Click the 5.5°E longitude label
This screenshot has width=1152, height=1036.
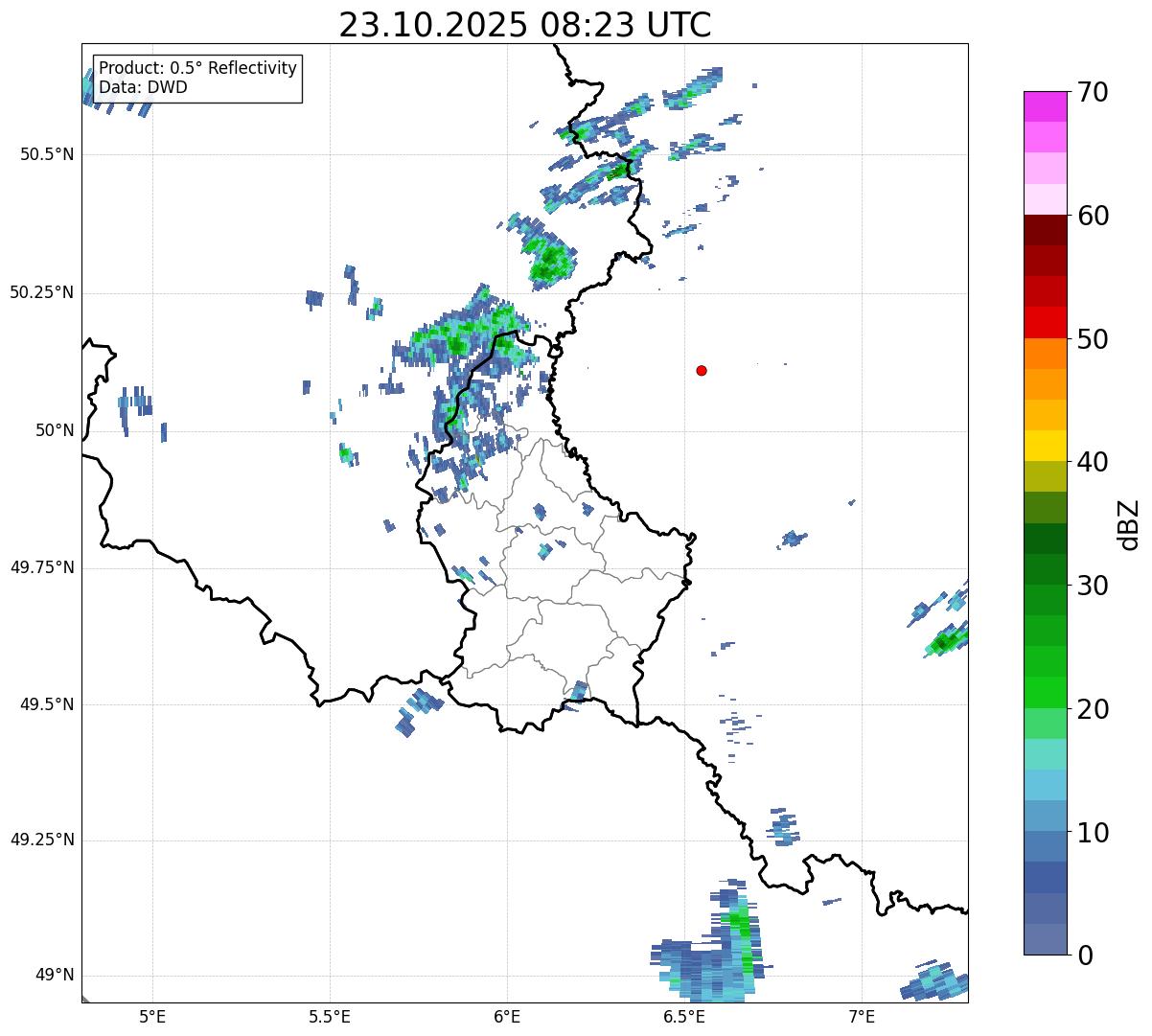point(330,1017)
